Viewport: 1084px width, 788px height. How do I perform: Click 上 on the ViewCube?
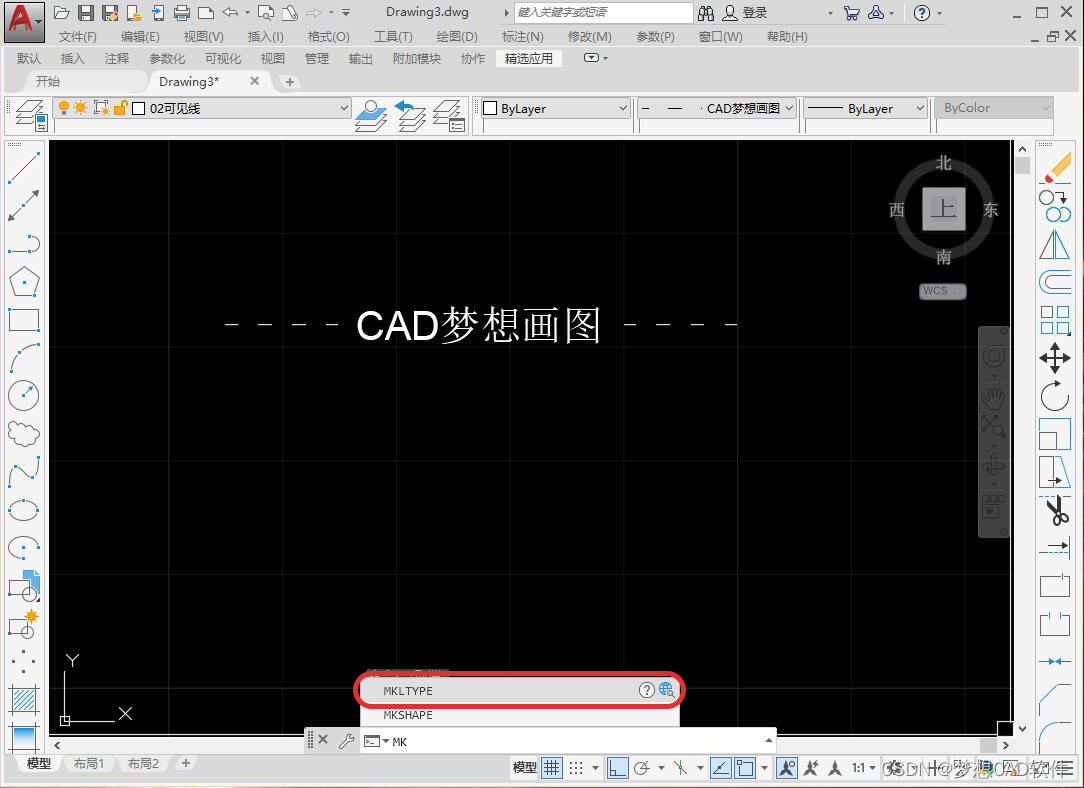coord(942,208)
